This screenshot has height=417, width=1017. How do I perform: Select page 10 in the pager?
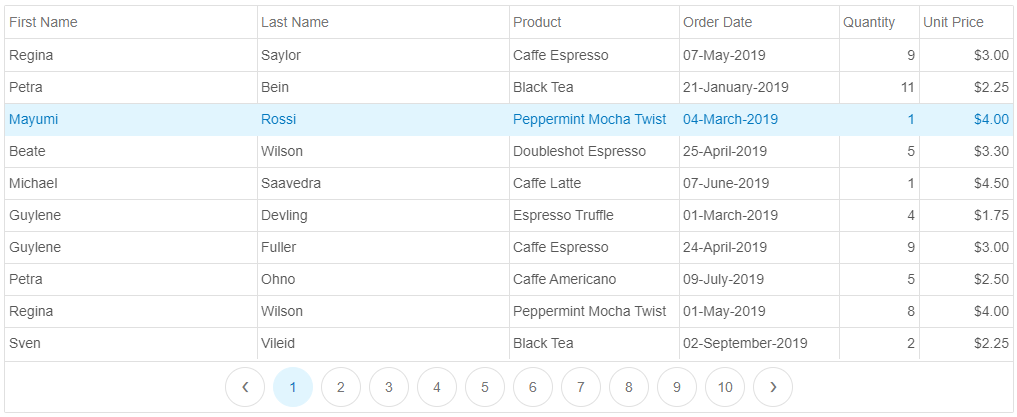(724, 387)
